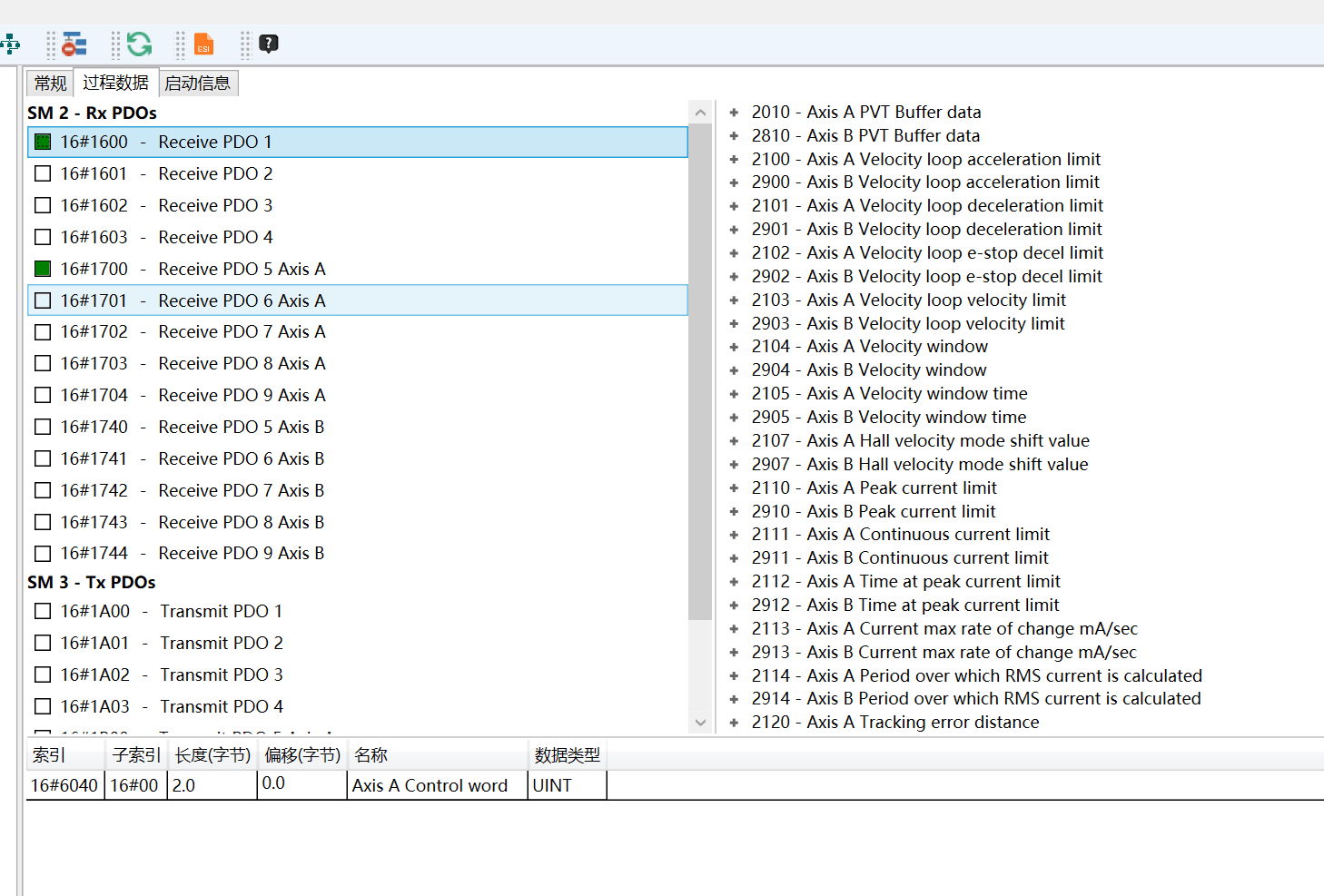Tick 16#1A01 Transmit PDO 2 checkbox

43,643
